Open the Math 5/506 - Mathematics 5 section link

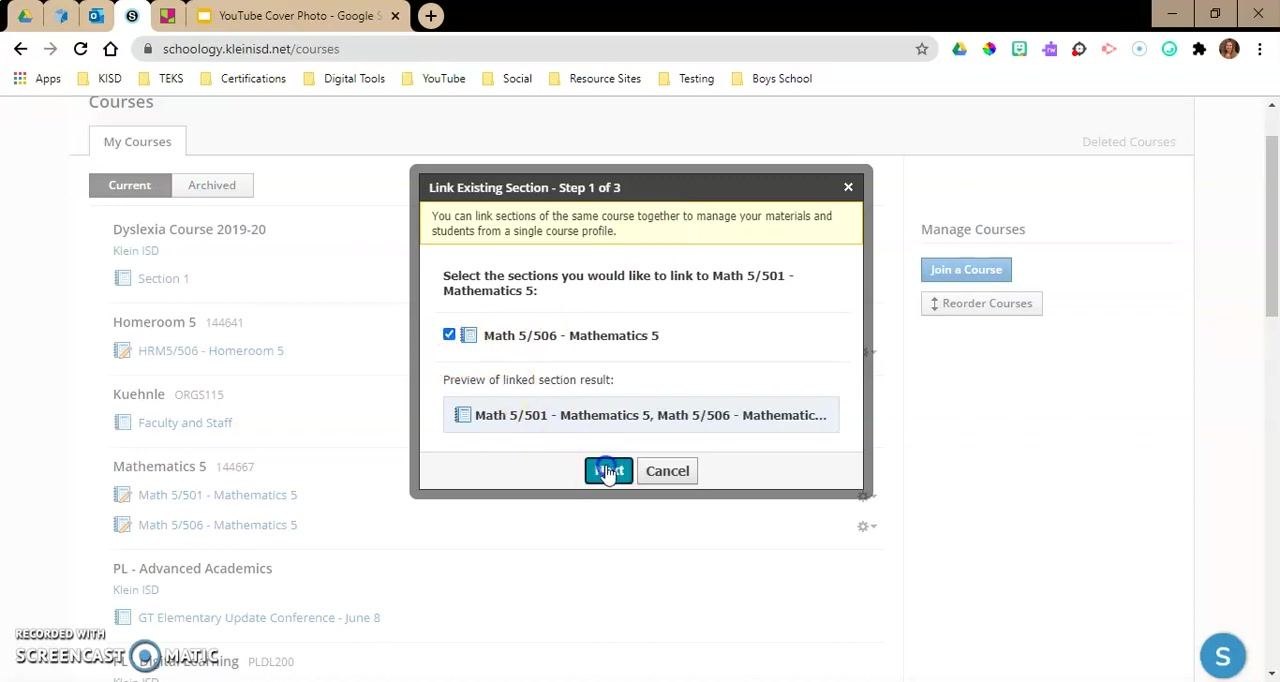coord(218,525)
